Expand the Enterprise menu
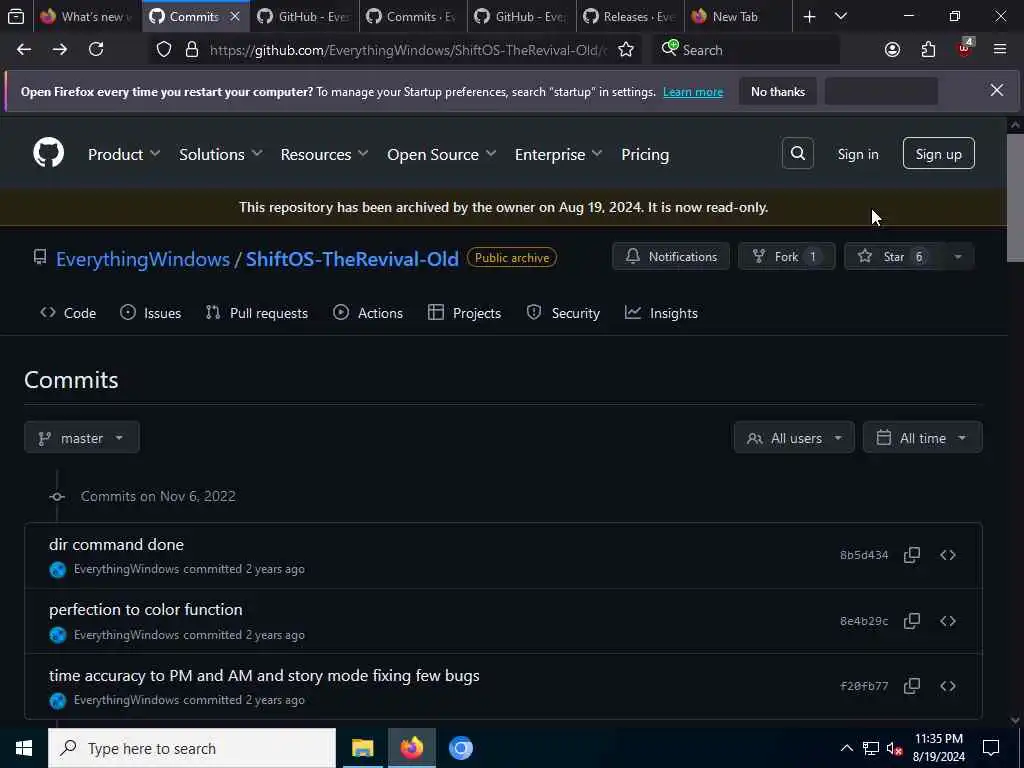This screenshot has width=1024, height=768. [558, 154]
